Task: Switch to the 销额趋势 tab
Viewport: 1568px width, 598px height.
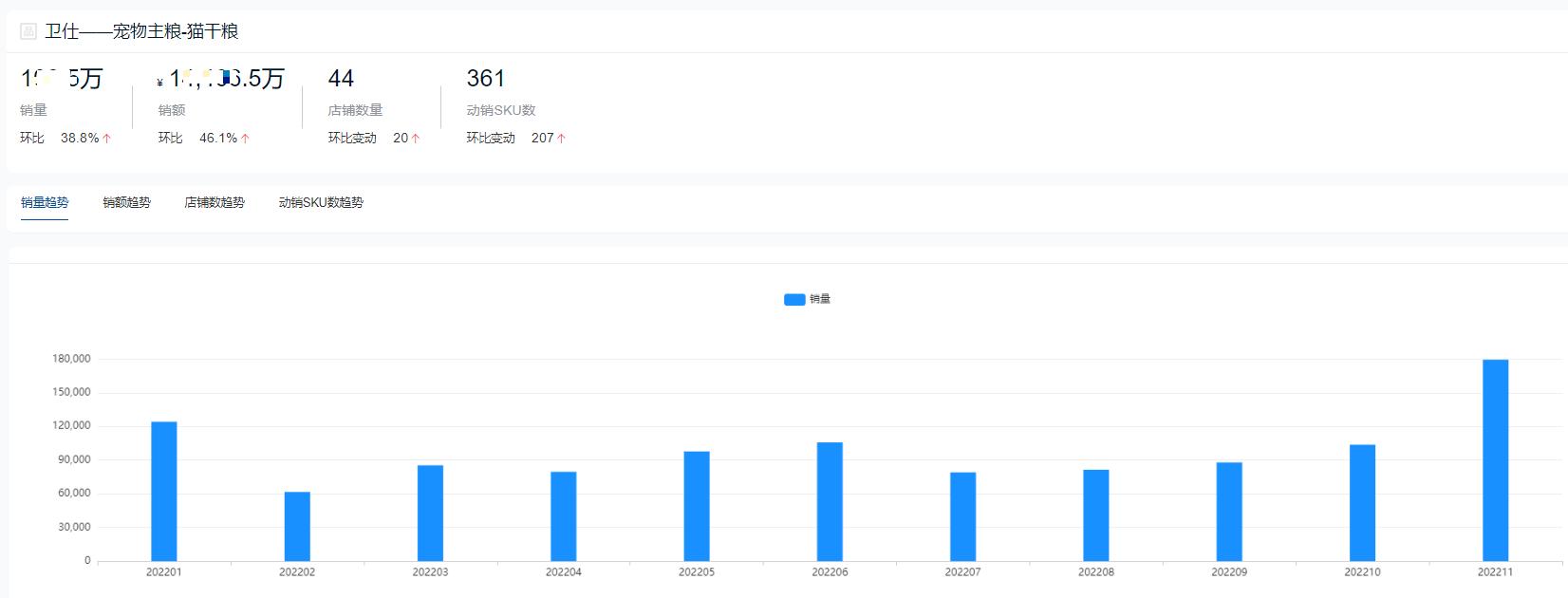Action: tap(126, 202)
